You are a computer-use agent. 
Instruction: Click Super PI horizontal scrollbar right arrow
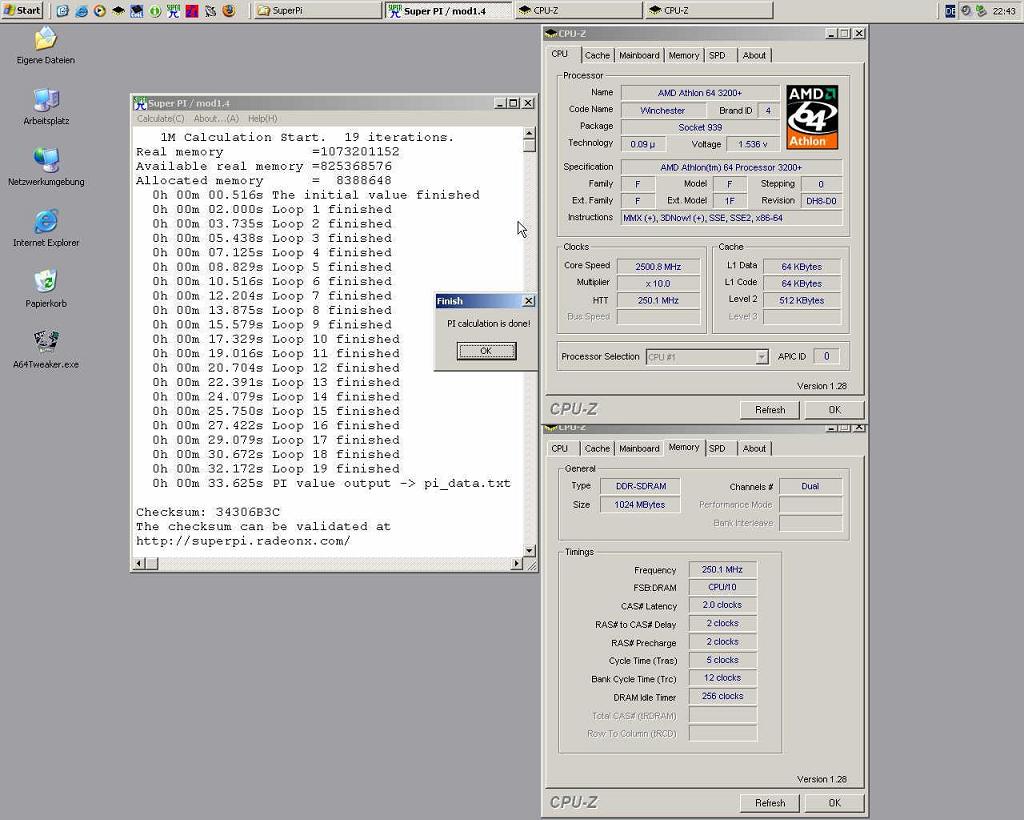(517, 563)
